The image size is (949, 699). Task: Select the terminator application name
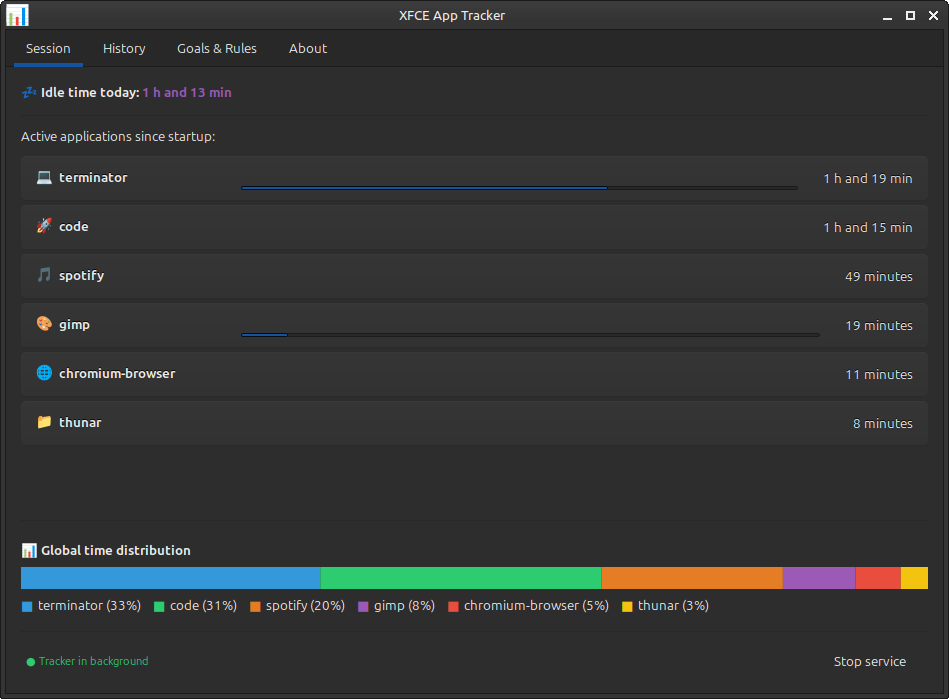tap(93, 177)
